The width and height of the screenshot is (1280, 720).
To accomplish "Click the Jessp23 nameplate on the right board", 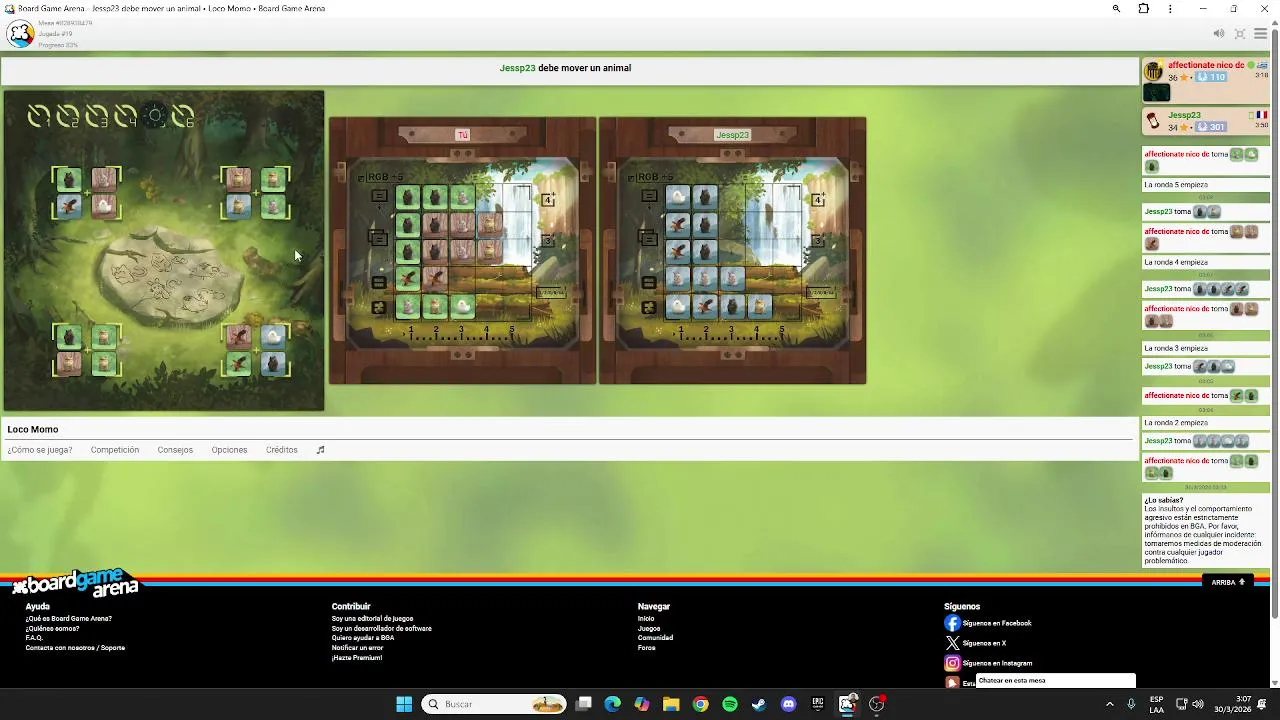I will point(732,135).
